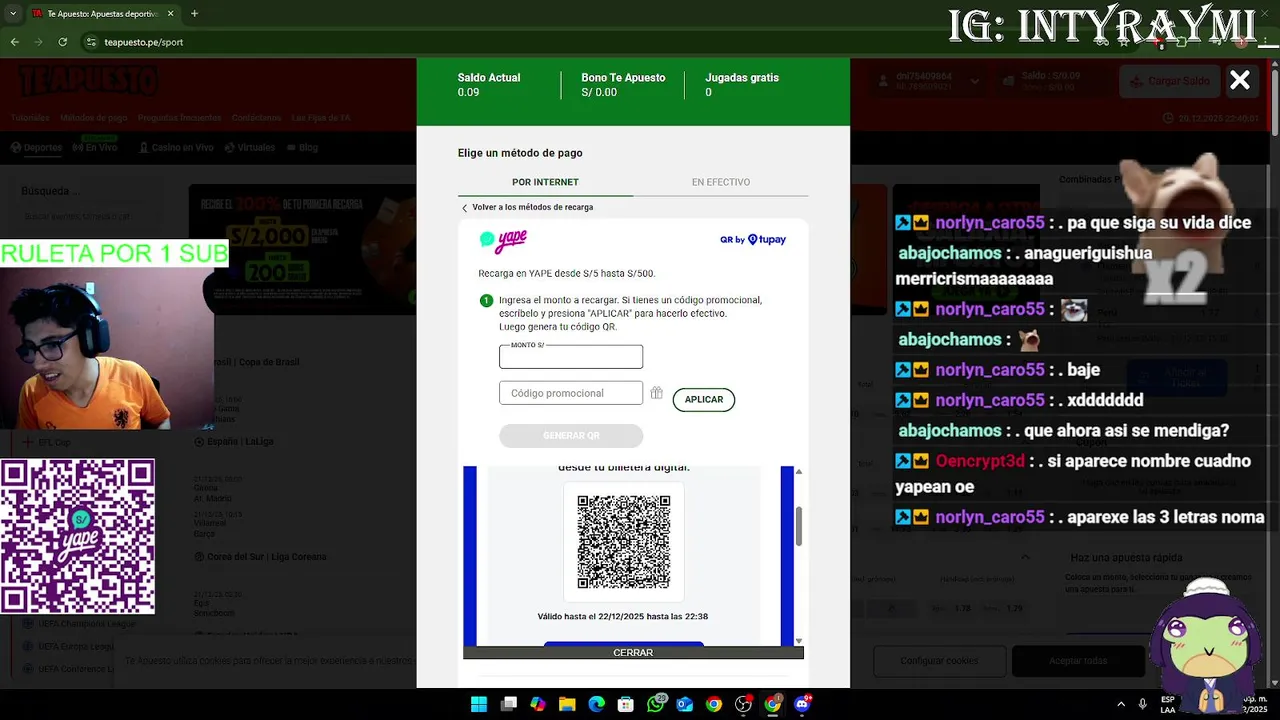1280x720 pixels.
Task: Click the gift icon beside promo code
Action: (x=656, y=393)
